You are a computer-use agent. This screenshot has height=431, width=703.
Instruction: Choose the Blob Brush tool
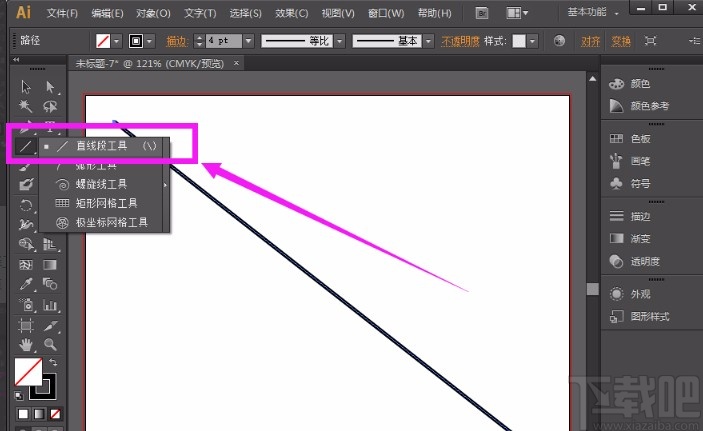[26, 185]
